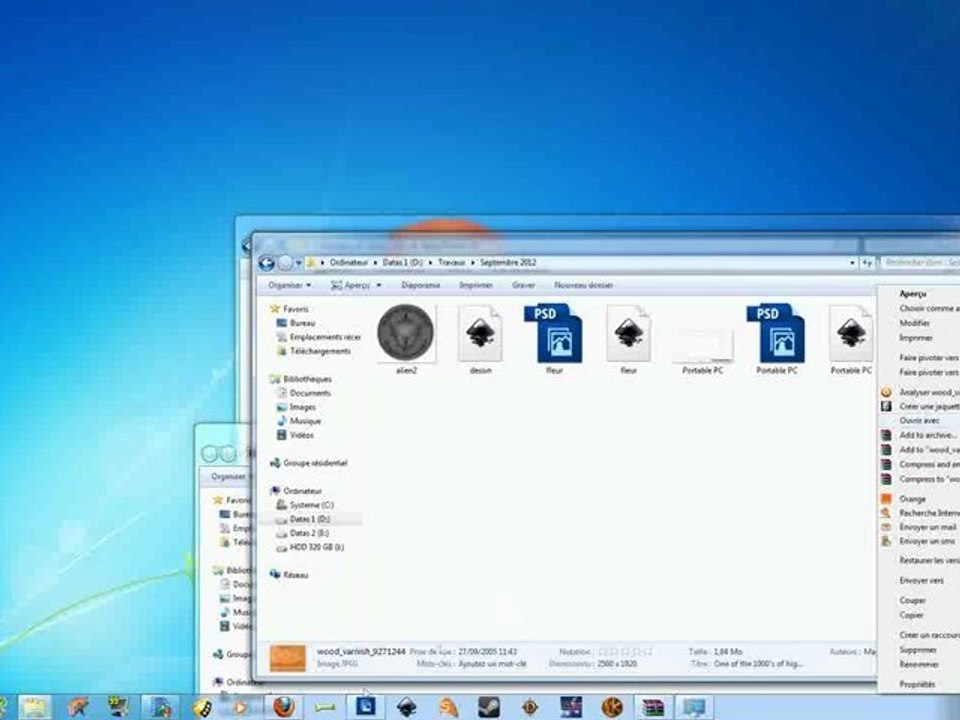This screenshot has width=960, height=720.
Task: Expand the address bar history dropdown
Action: pos(852,263)
